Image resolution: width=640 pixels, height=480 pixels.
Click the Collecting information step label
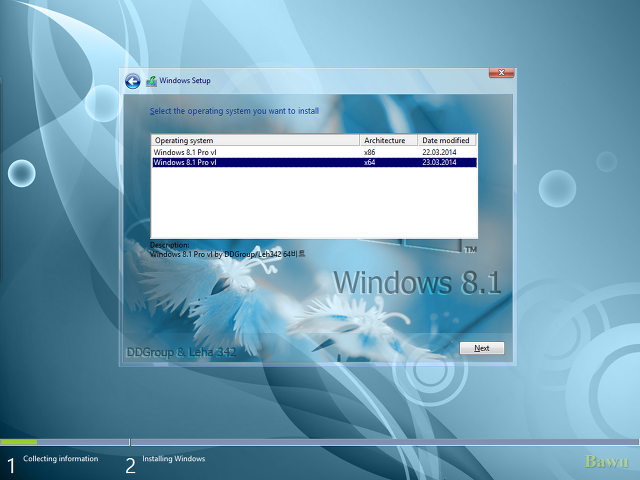click(x=61, y=459)
